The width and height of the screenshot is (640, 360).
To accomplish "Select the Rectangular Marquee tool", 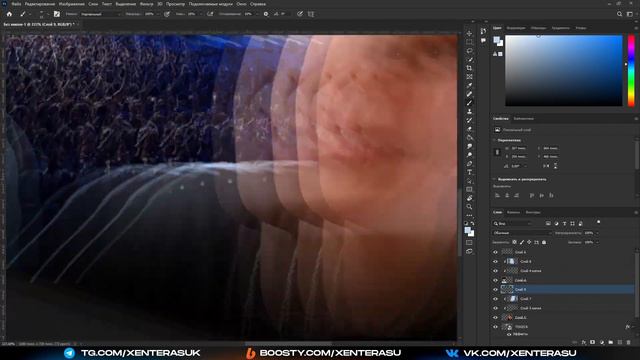I will coord(469,42).
